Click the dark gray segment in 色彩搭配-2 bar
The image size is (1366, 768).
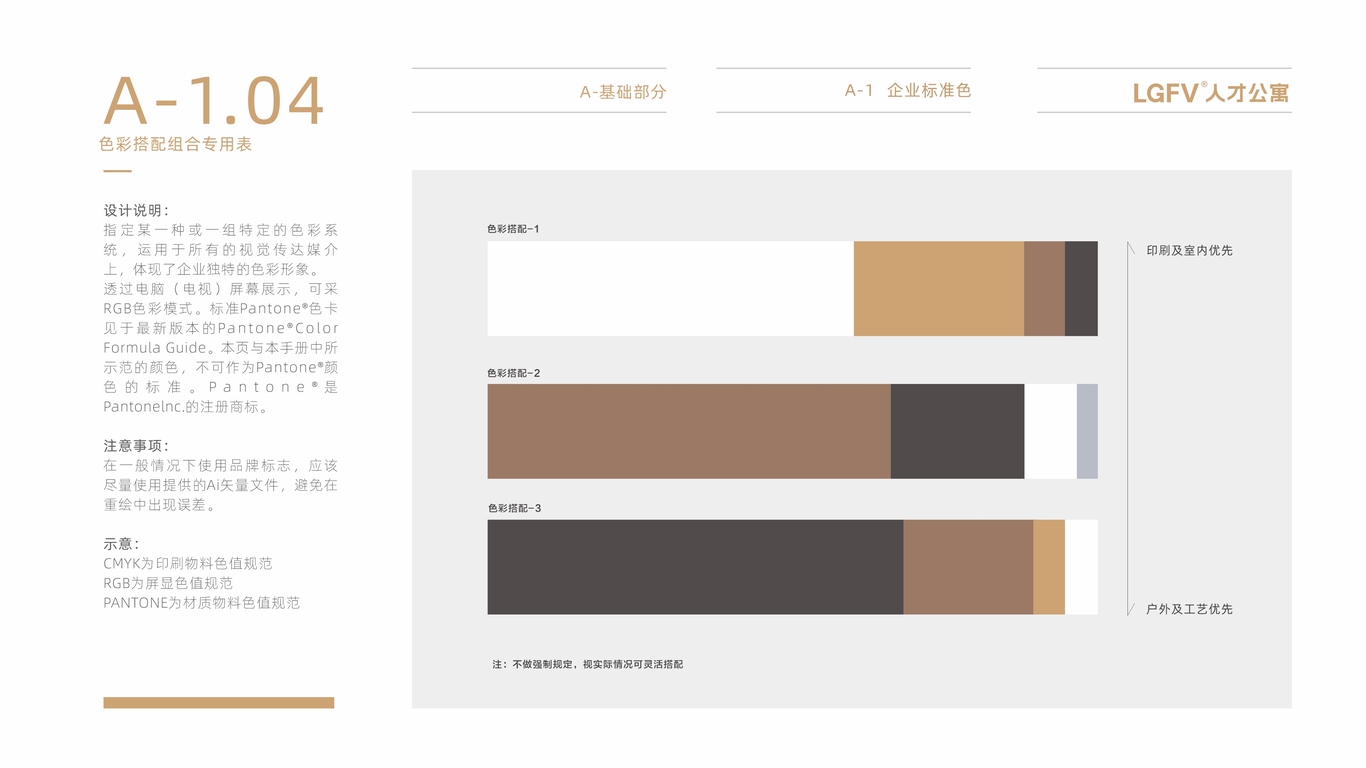pos(957,431)
